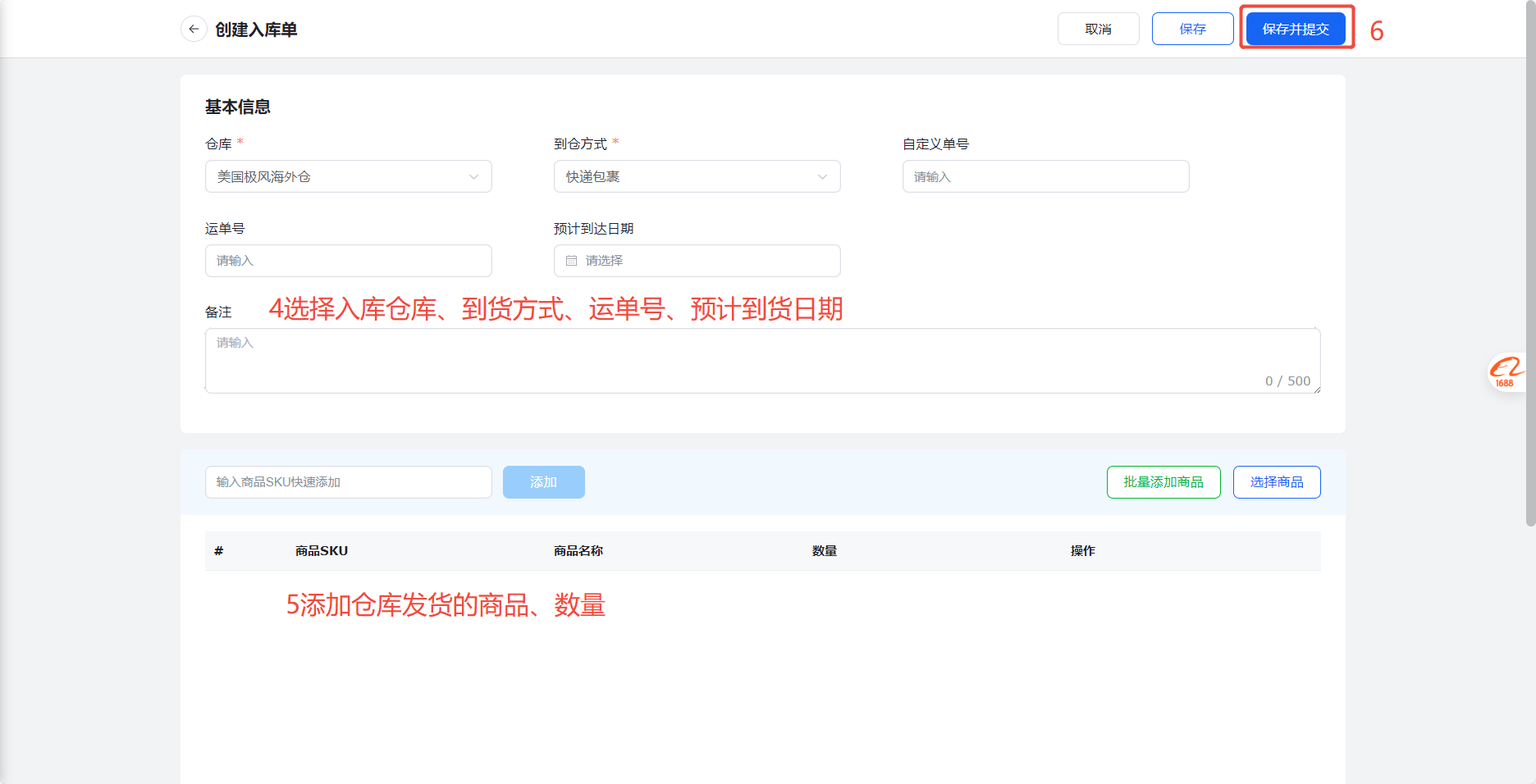This screenshot has height=784, width=1536.
Task: Open 批量添加商品 to add in bulk
Action: (x=1163, y=482)
